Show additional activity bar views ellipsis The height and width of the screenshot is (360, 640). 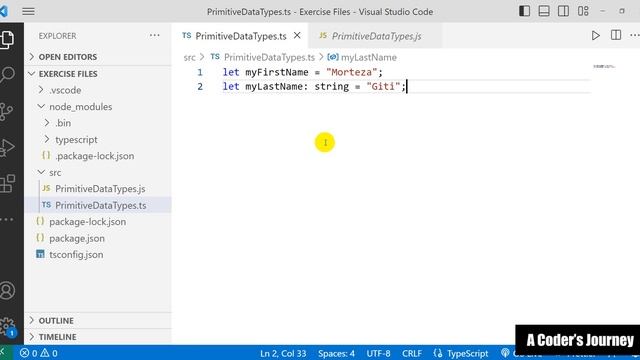coord(7,220)
